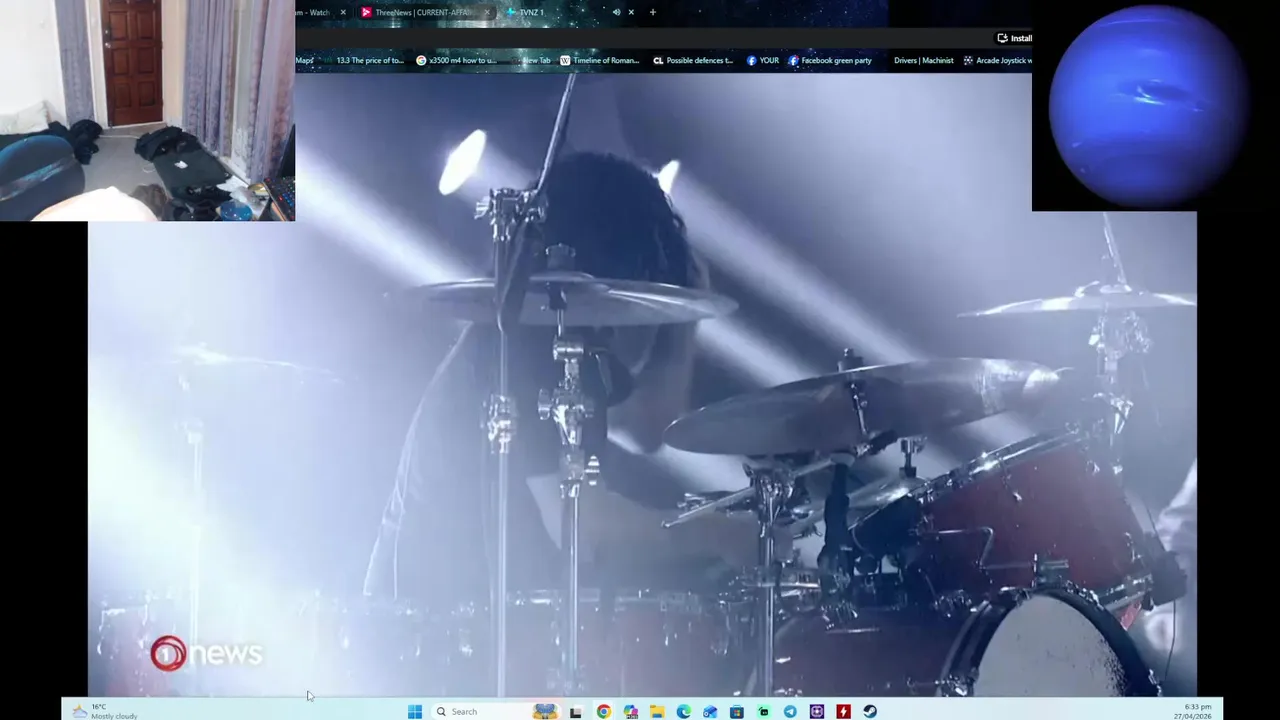Open 'x3500 m4 how to u...' Google bookmark

pyautogui.click(x=456, y=60)
